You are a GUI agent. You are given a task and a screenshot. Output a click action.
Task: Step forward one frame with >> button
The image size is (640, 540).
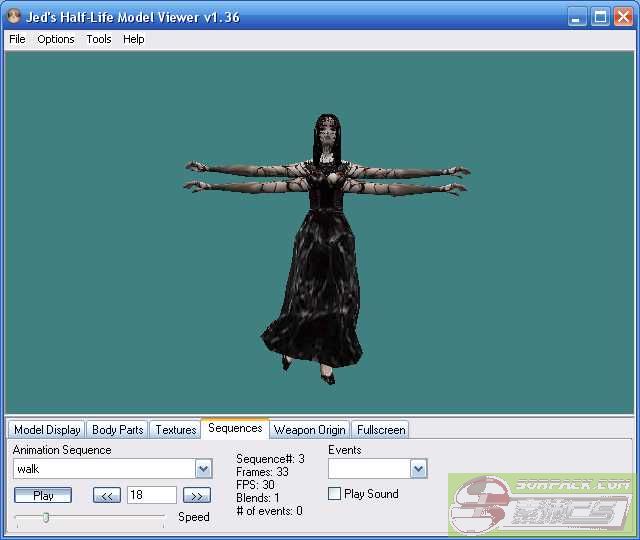(197, 496)
